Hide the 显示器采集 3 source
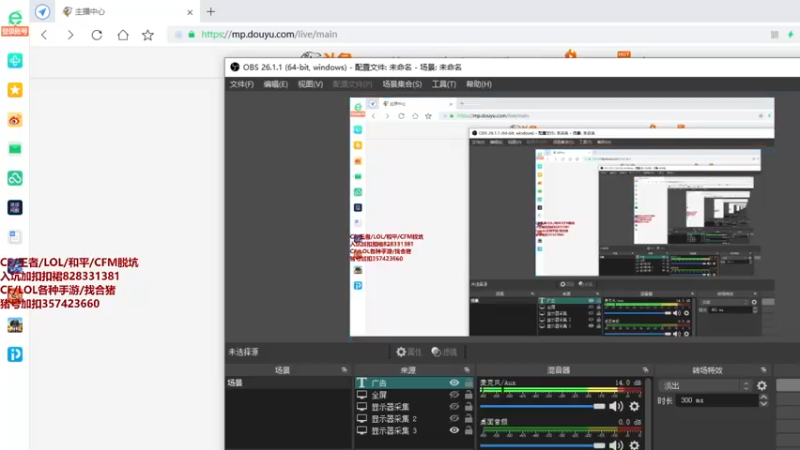 coord(454,430)
